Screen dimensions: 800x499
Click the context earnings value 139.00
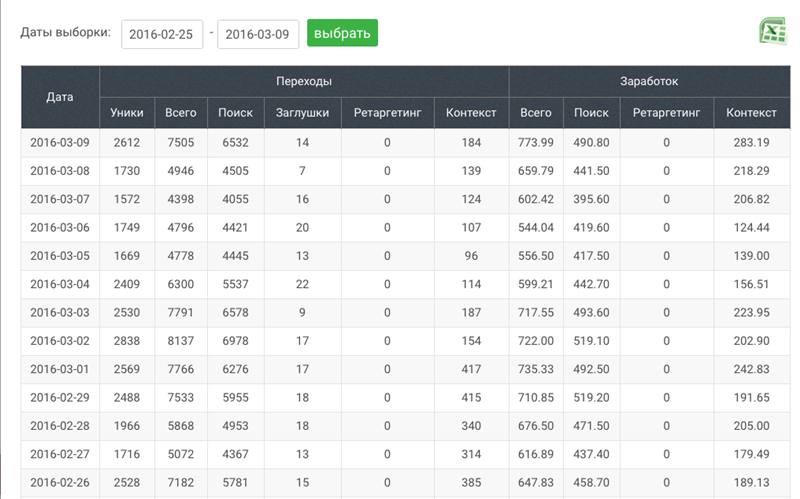[751, 256]
